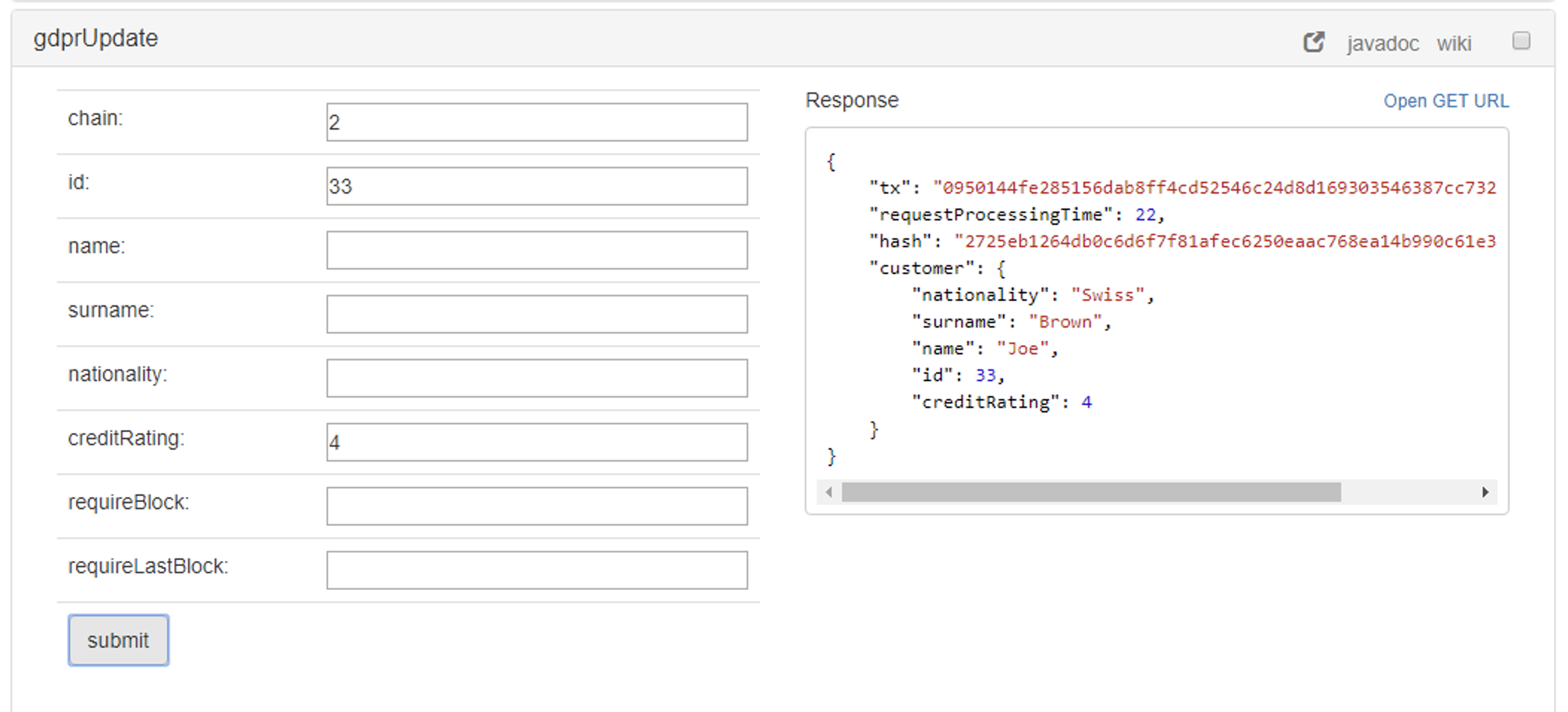Click the "Swiss" nationality value
The width and height of the screenshot is (1568, 712).
coord(1107,295)
